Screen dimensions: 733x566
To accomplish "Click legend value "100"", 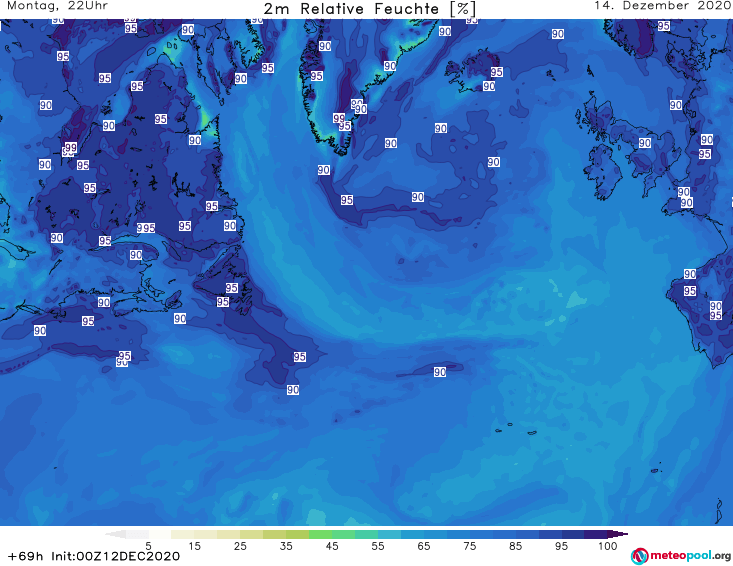I will coord(608,546).
